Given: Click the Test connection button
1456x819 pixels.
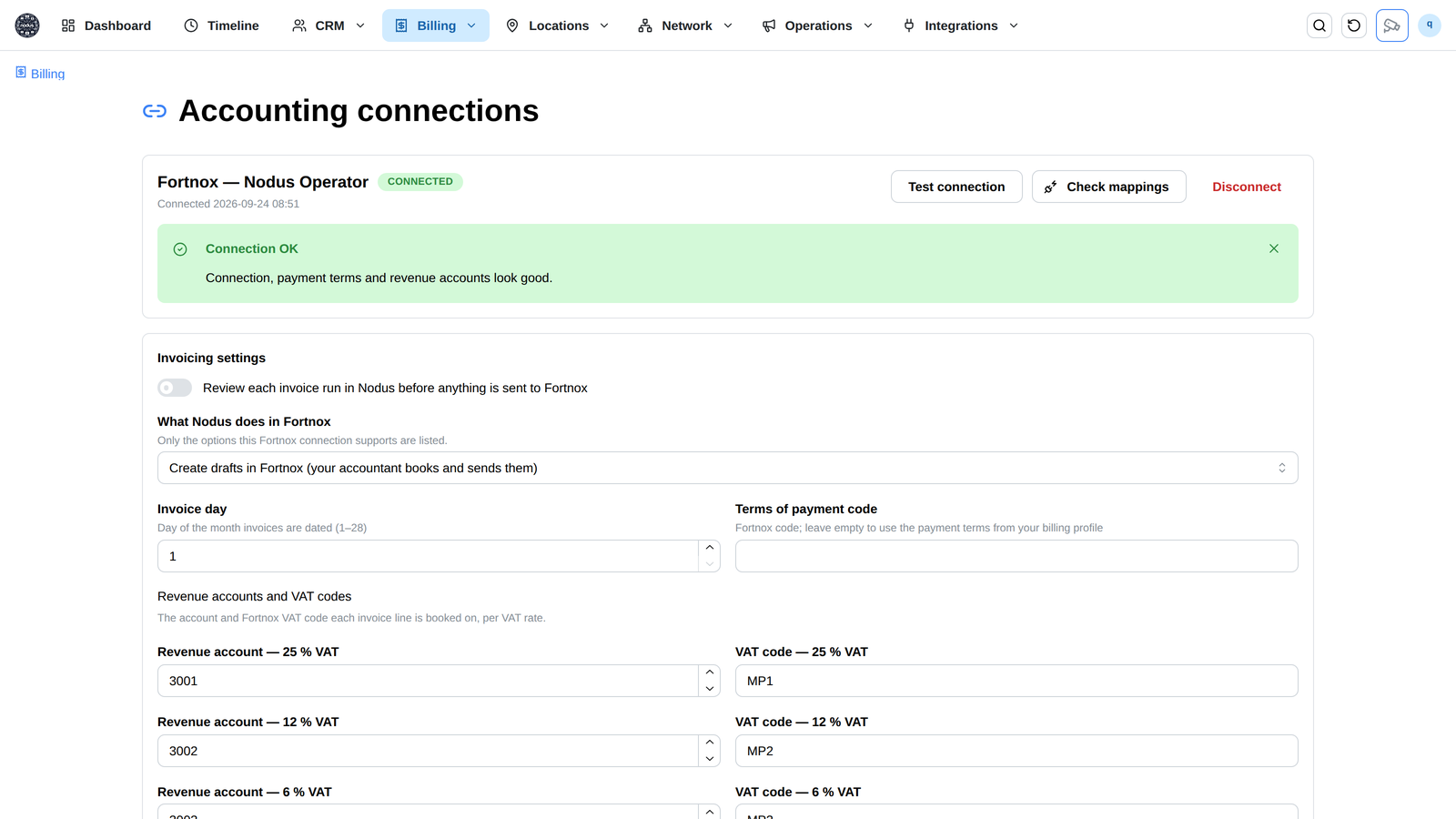Looking at the screenshot, I should tap(956, 187).
